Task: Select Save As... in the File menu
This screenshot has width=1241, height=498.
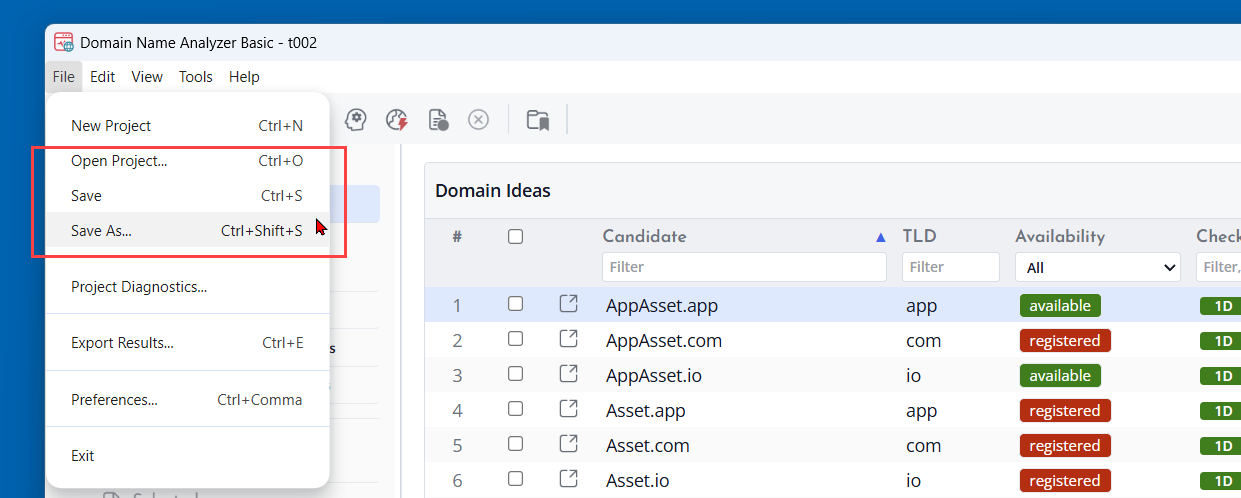Action: click(187, 231)
